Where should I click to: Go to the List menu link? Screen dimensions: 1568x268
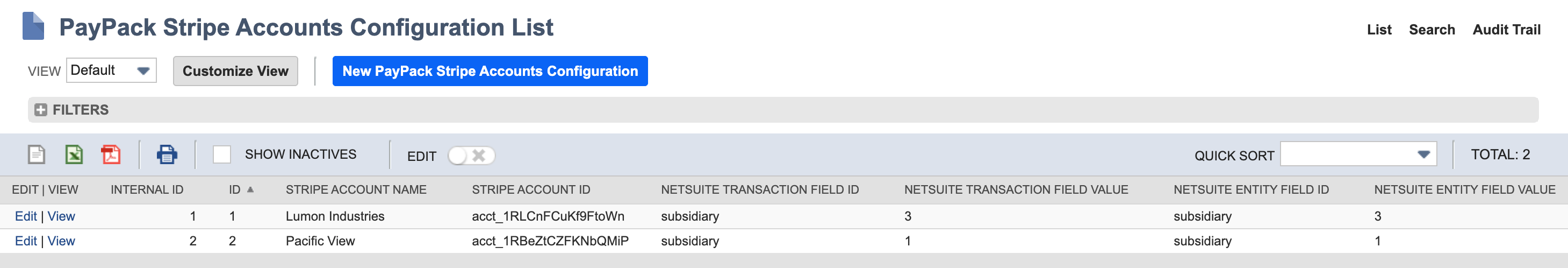click(1379, 29)
